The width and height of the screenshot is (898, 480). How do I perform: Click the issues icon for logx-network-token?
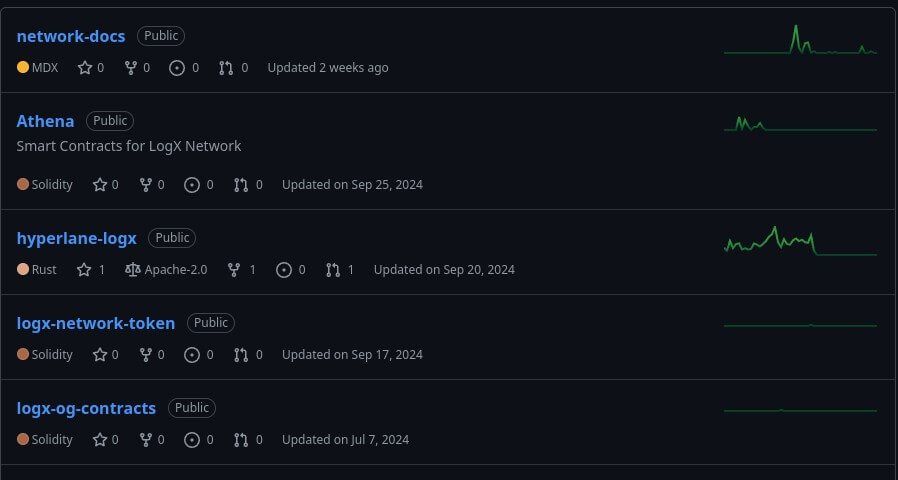coord(193,355)
